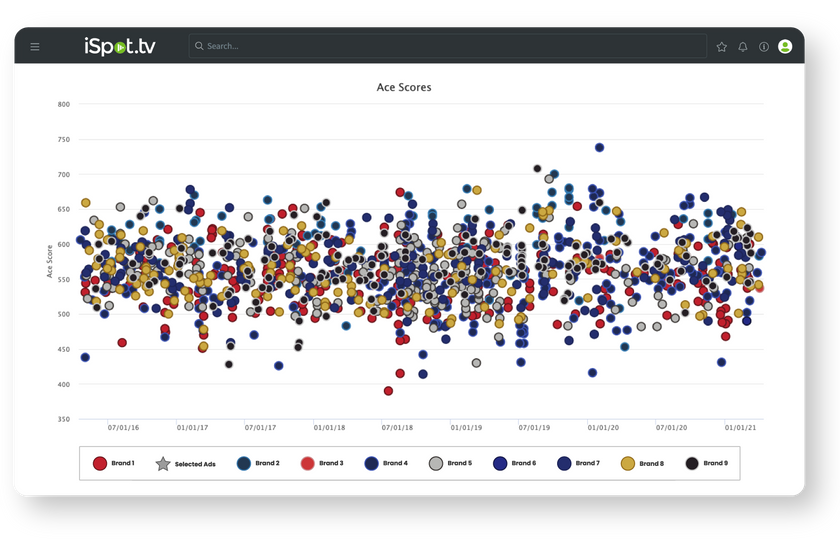Click Brand 6 legend label
Viewport: 840px width, 554px height.
[x=524, y=463]
